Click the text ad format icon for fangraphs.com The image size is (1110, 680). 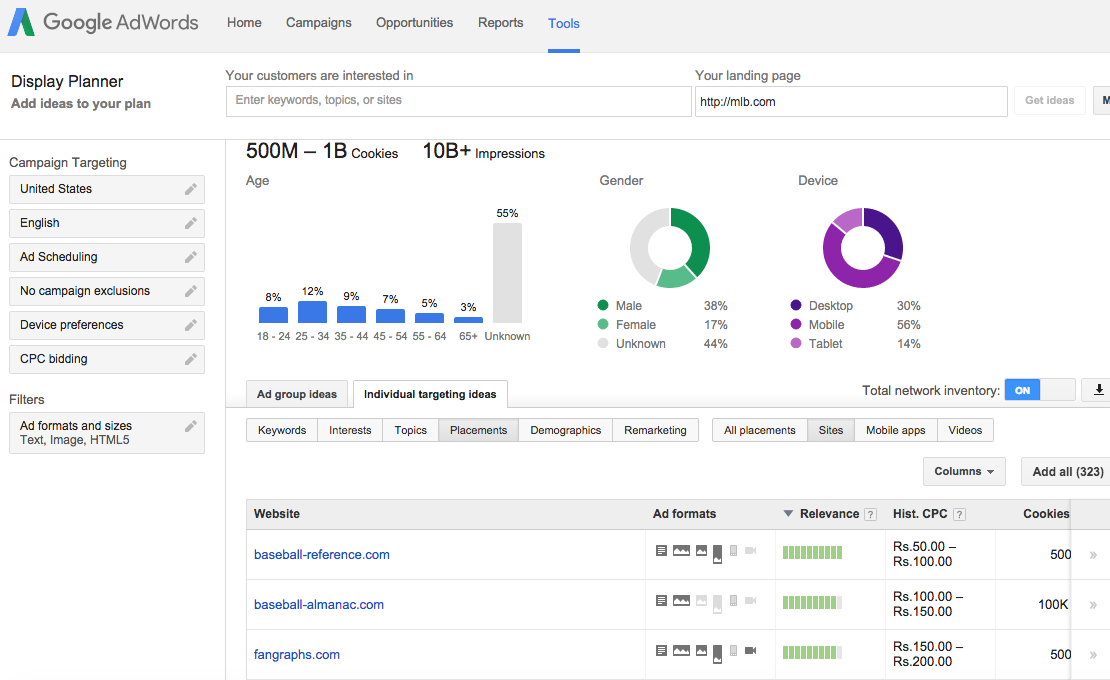tap(661, 650)
